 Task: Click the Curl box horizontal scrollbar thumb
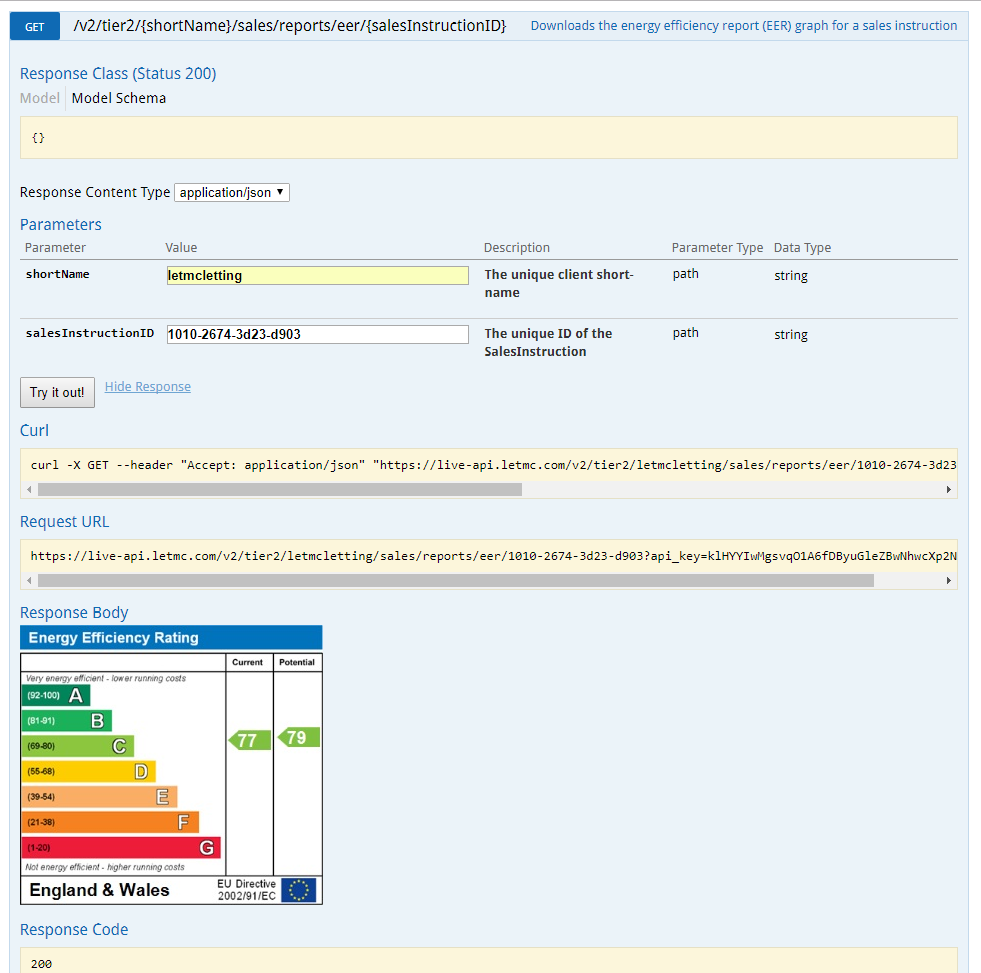pyautogui.click(x=280, y=489)
